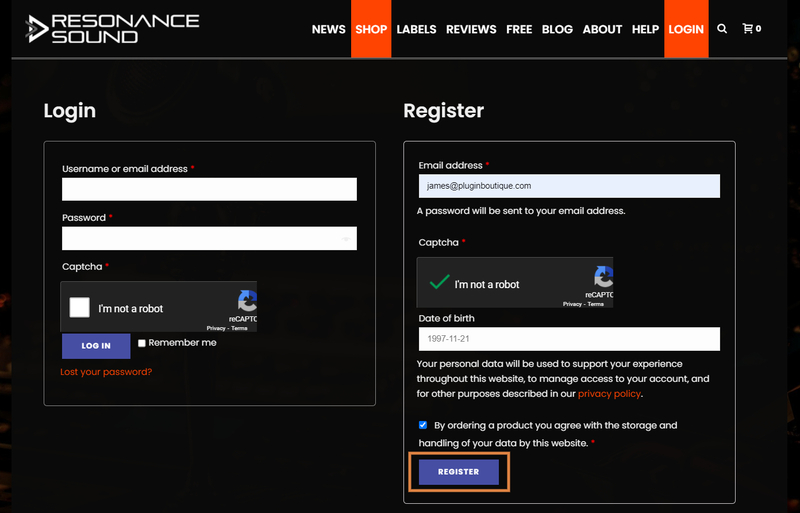Click "A password will be sent" notice text
Viewport: 800px width, 513px height.
click(521, 211)
